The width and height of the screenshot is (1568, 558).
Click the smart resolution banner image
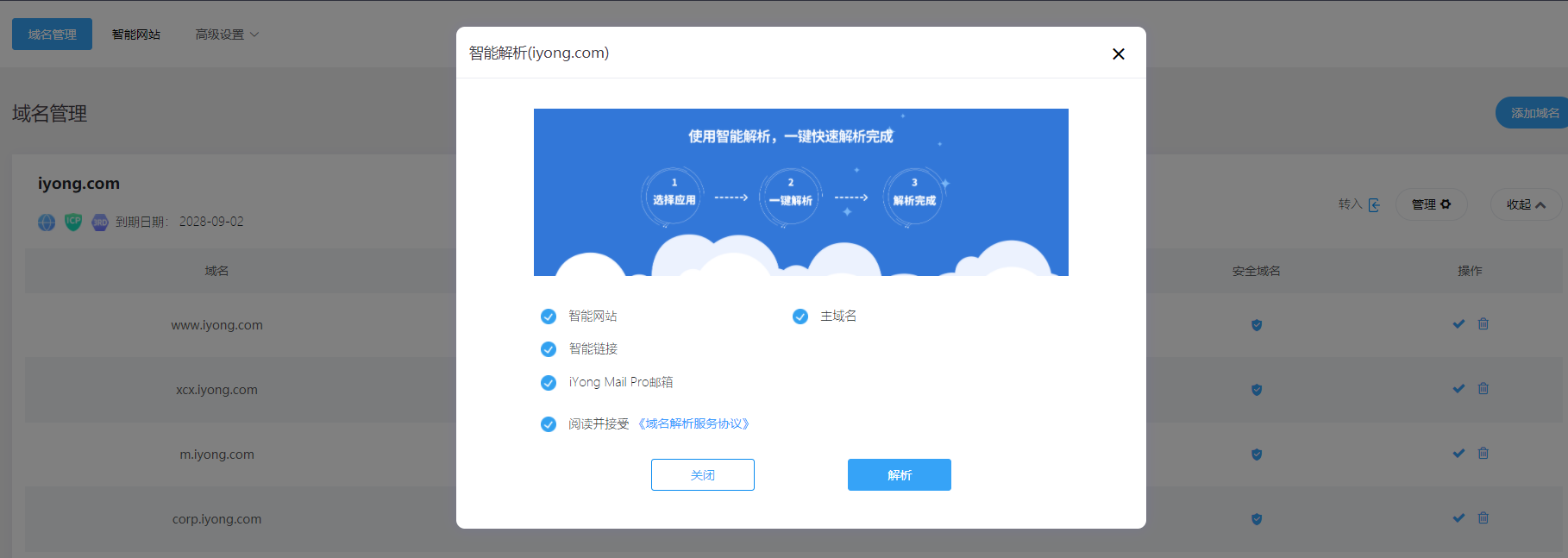pos(801,192)
